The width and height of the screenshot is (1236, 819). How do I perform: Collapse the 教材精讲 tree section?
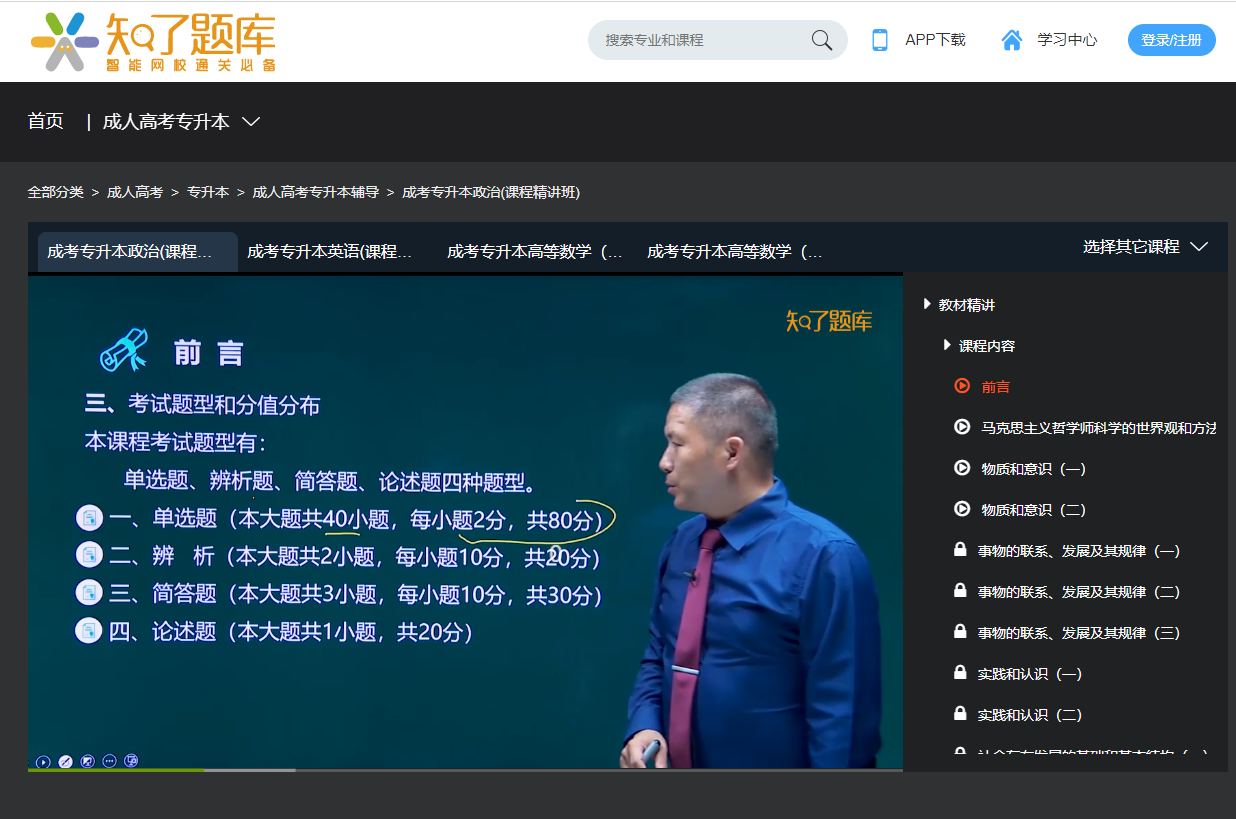(925, 304)
